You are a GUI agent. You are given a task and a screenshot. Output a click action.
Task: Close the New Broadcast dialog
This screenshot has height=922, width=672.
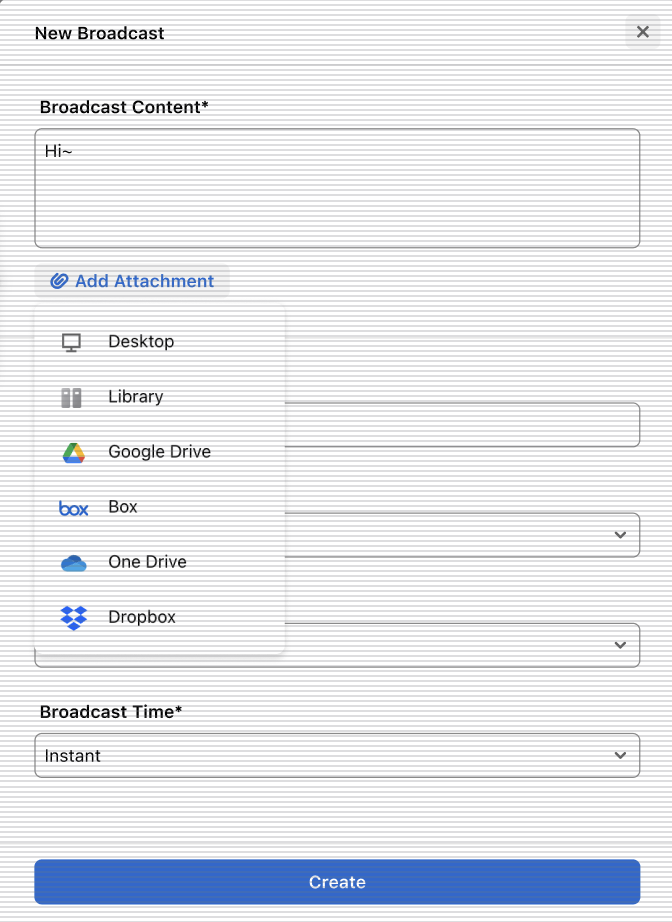coord(643,32)
